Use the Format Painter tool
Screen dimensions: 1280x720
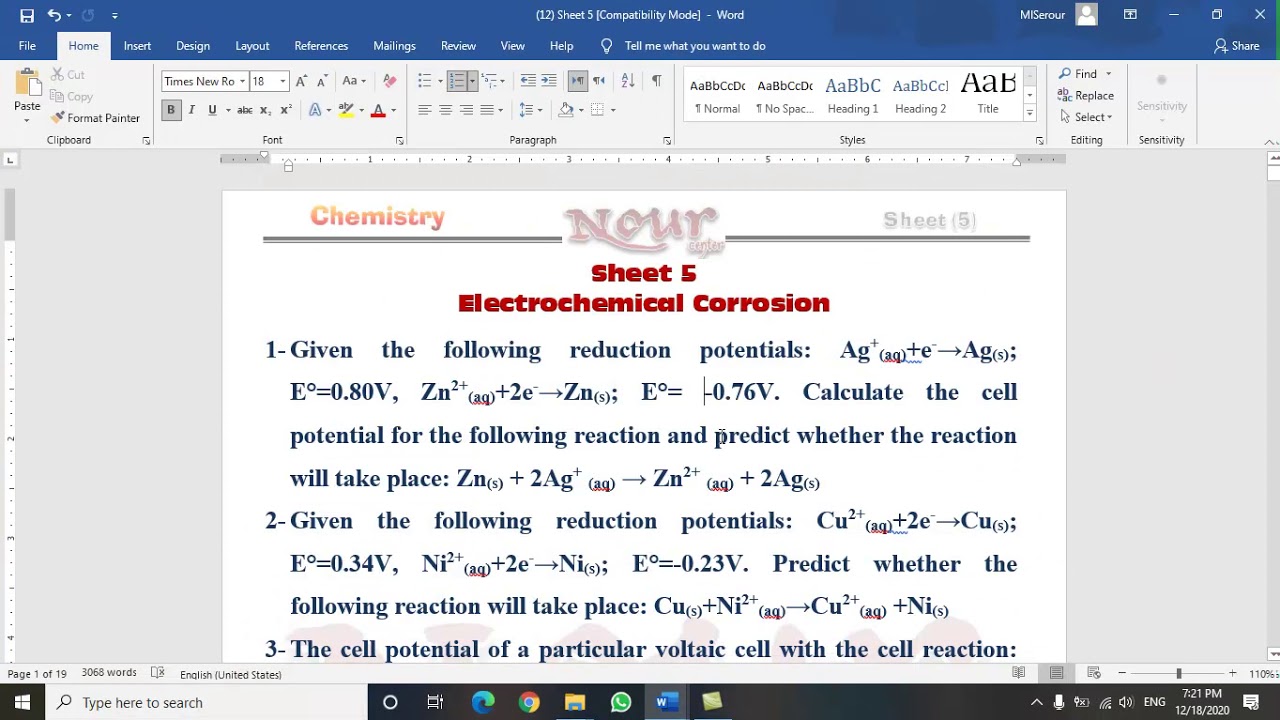(x=96, y=118)
